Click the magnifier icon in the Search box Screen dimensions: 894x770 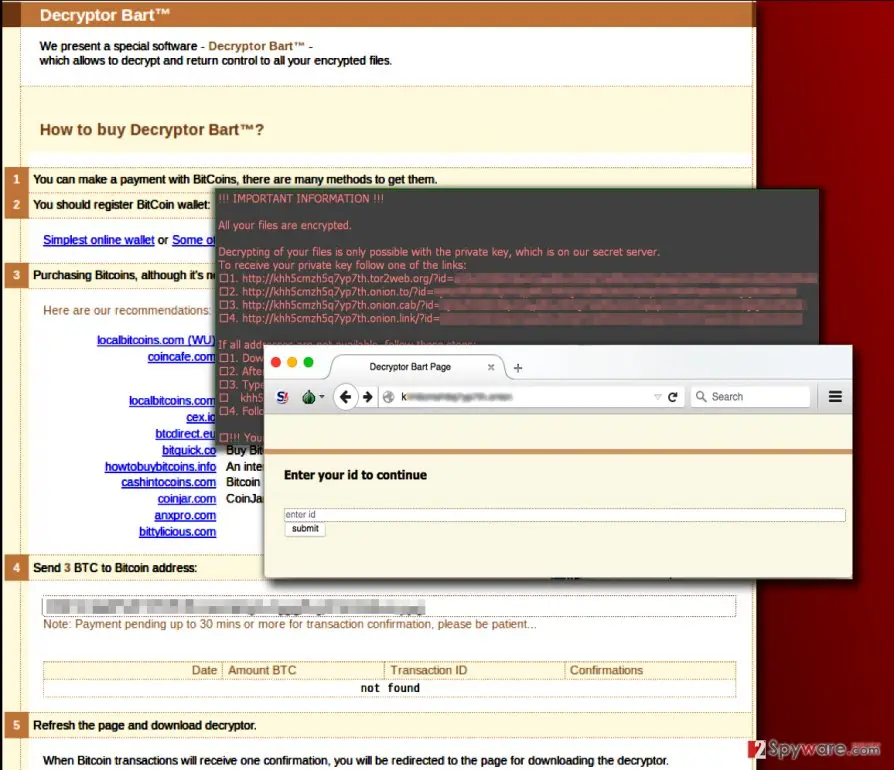(701, 396)
